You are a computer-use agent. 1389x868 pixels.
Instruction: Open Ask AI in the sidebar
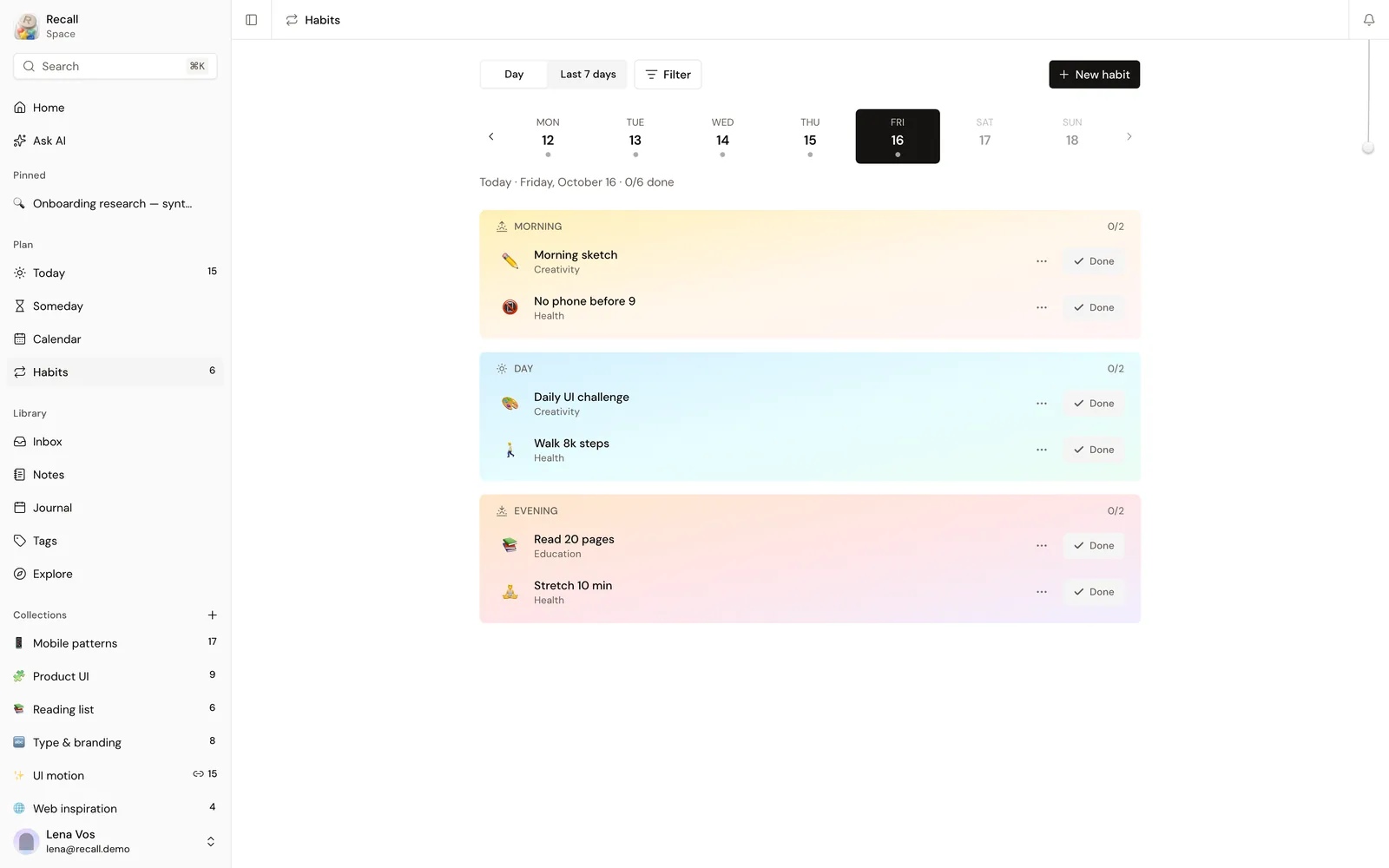pyautogui.click(x=115, y=141)
